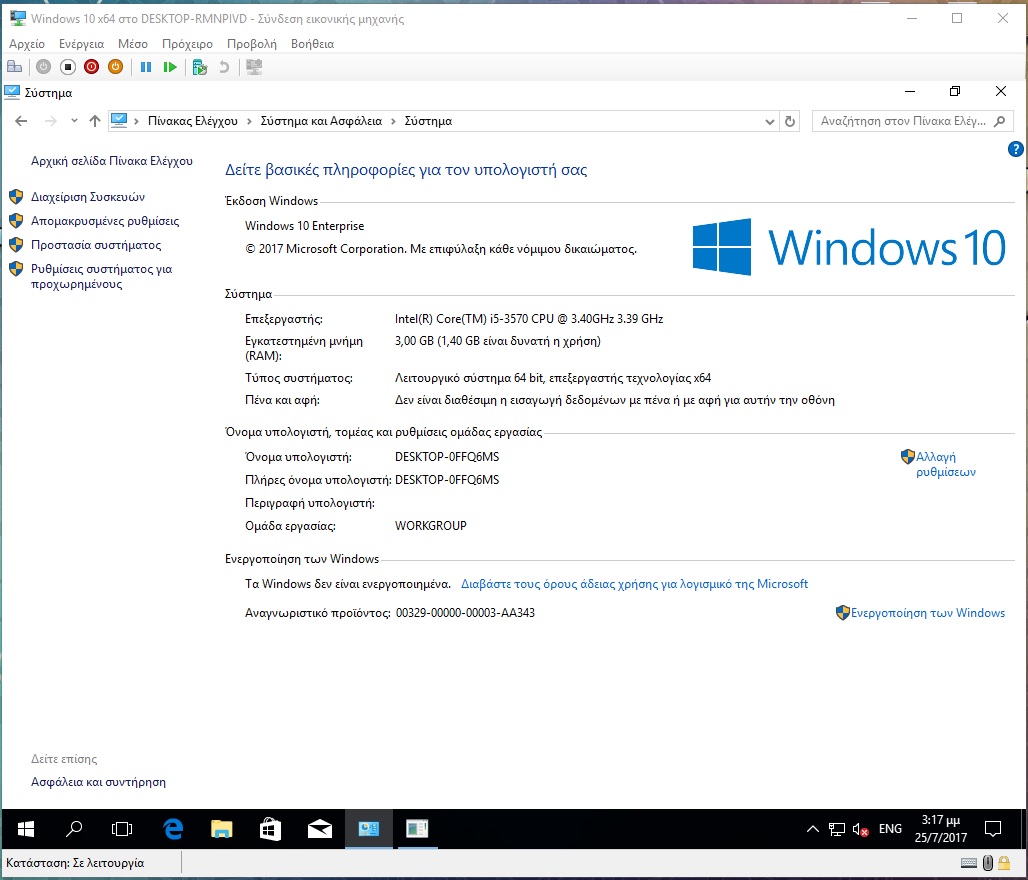The image size is (1028, 880).
Task: Click the second running app on the taskbar
Action: coord(417,830)
